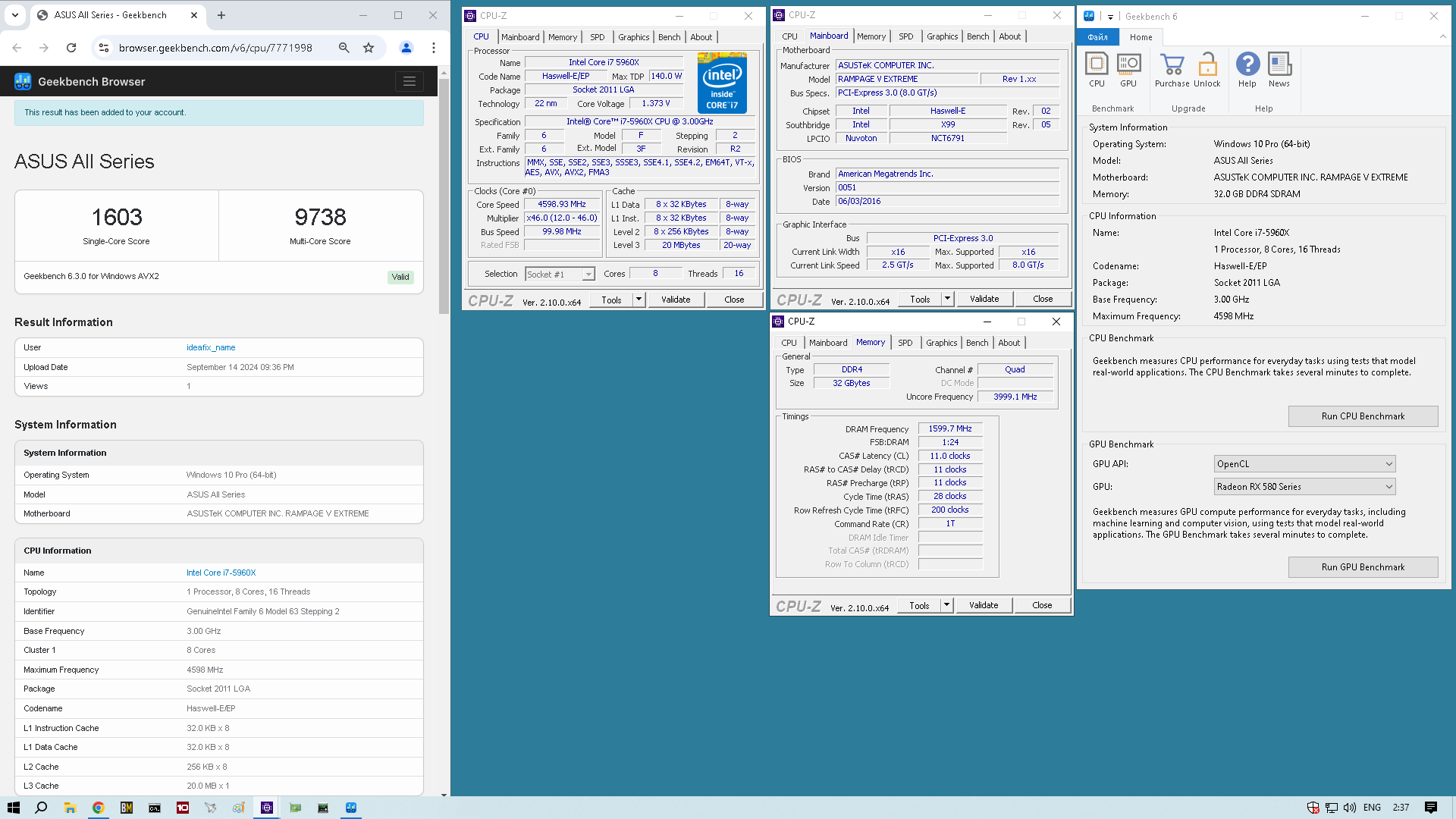Click the GPU benchmark icon in Geekbench 6

coord(1128,70)
